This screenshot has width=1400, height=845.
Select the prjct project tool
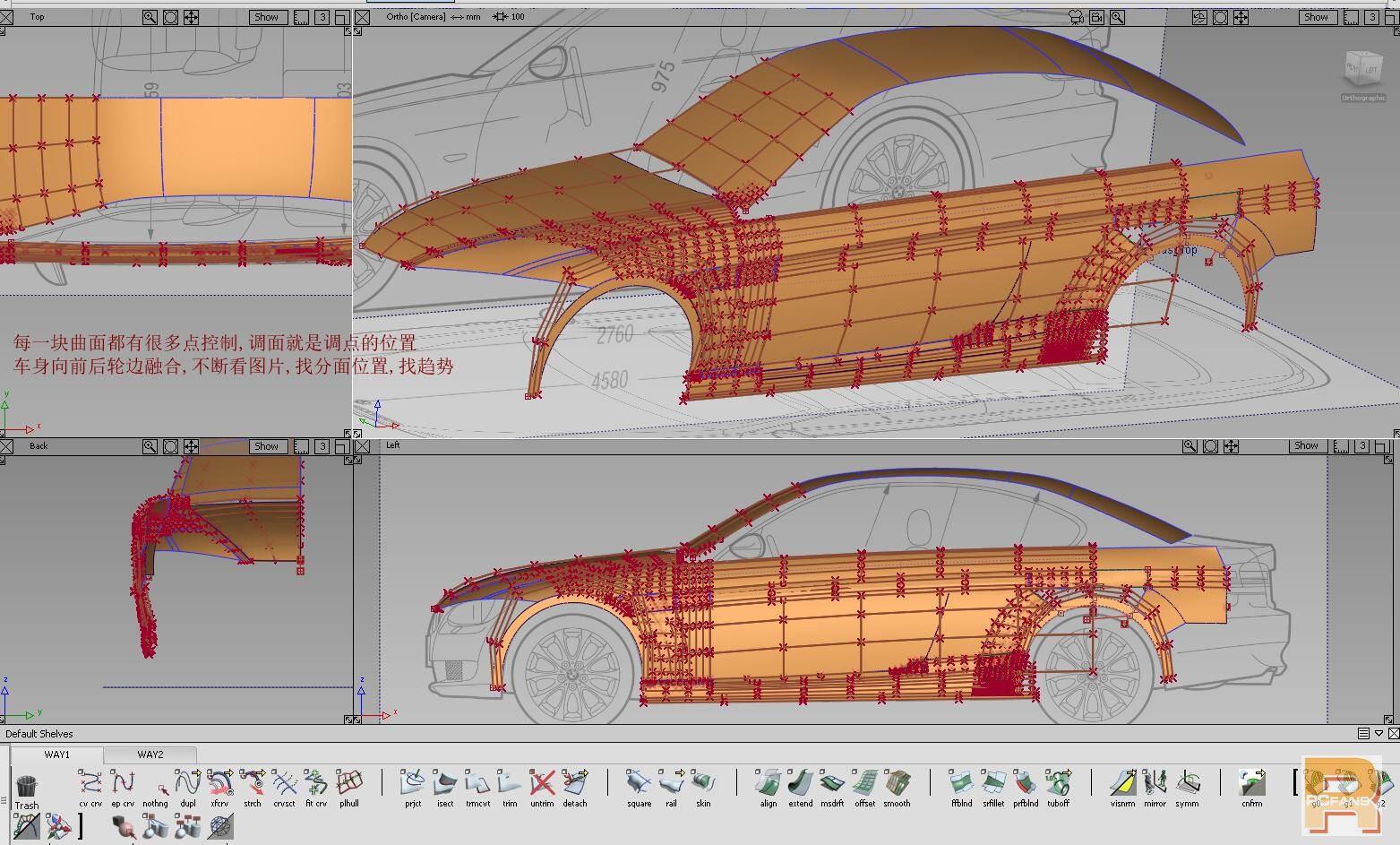coord(413,789)
